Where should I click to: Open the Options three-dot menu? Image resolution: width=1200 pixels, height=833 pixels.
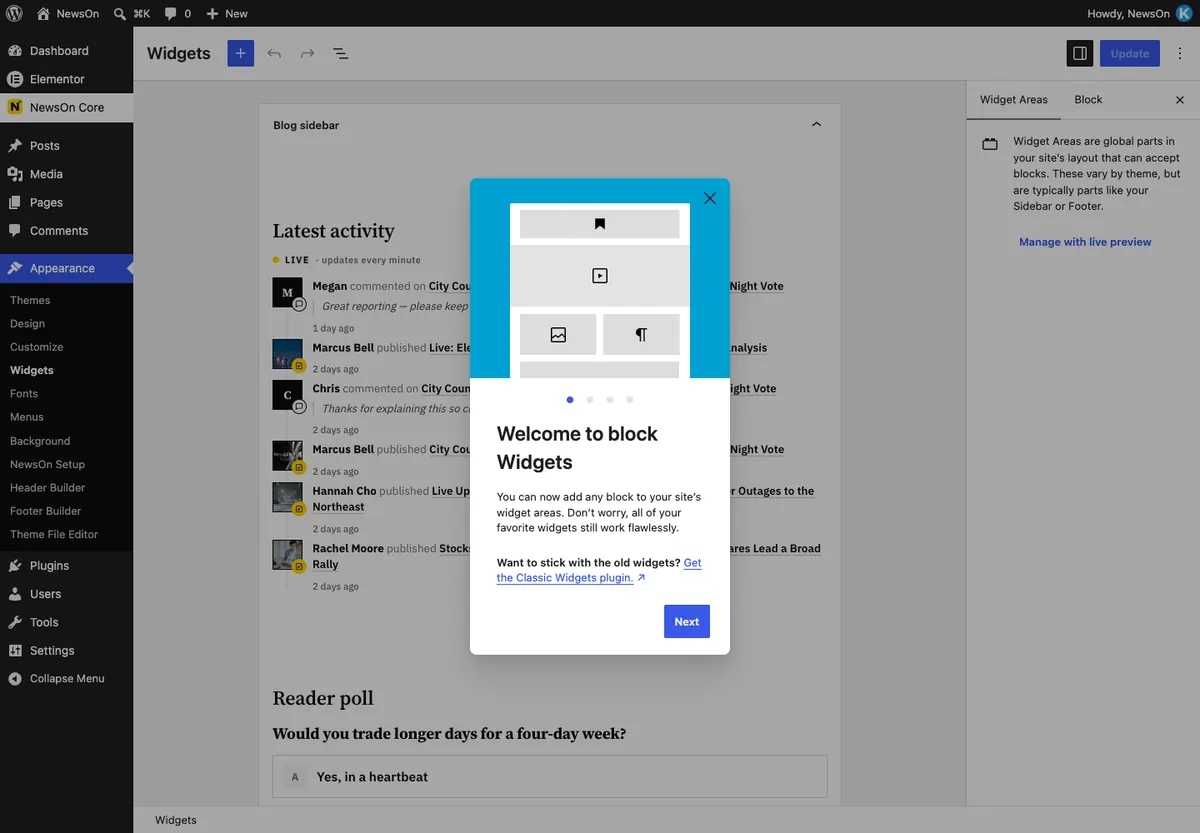(1180, 53)
